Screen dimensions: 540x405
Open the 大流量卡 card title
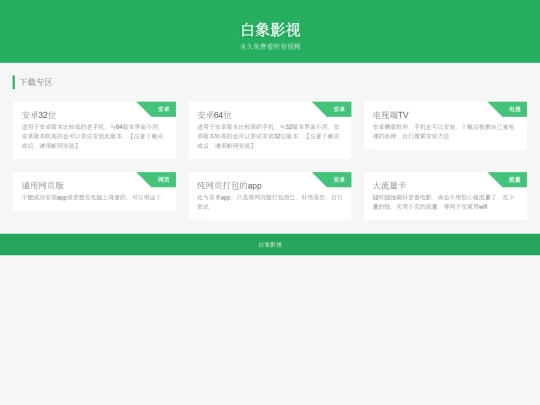coord(389,185)
